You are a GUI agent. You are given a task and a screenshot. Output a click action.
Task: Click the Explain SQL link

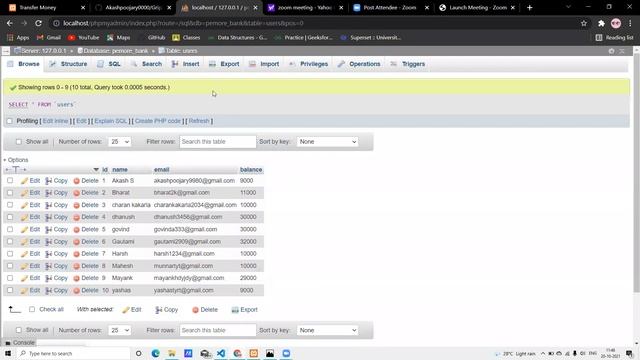click(x=111, y=121)
